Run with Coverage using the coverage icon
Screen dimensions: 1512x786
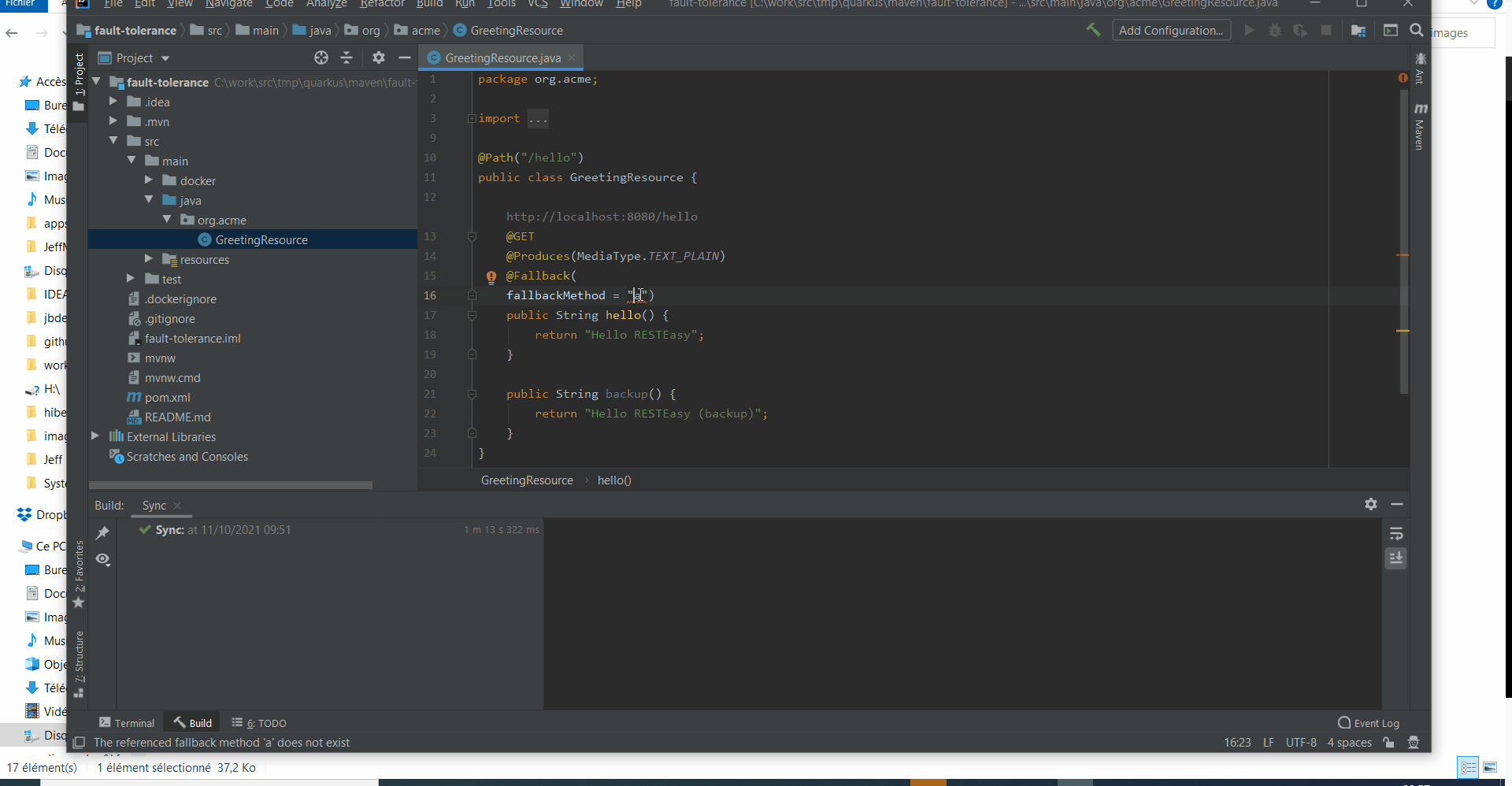1300,30
